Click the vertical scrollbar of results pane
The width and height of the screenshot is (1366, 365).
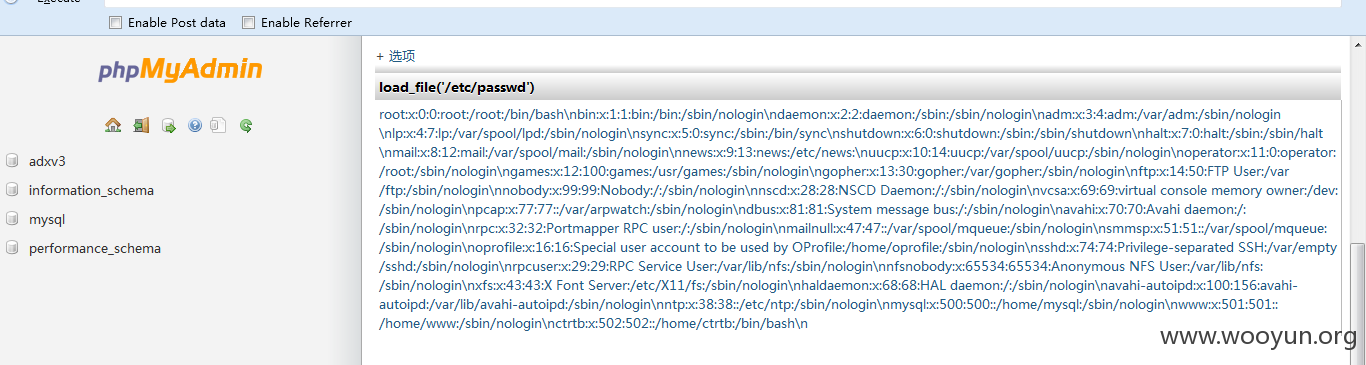tap(1357, 200)
